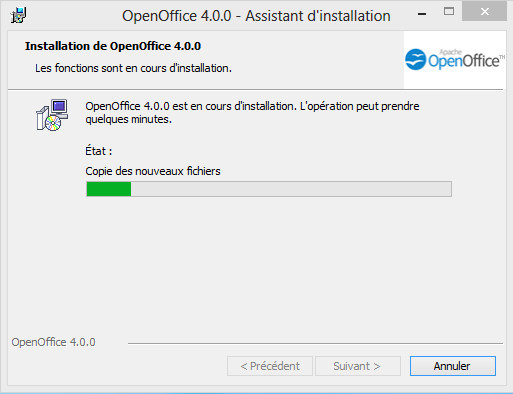Click the 'est en cours d'installation' description text
The image size is (513, 394).
234,106
